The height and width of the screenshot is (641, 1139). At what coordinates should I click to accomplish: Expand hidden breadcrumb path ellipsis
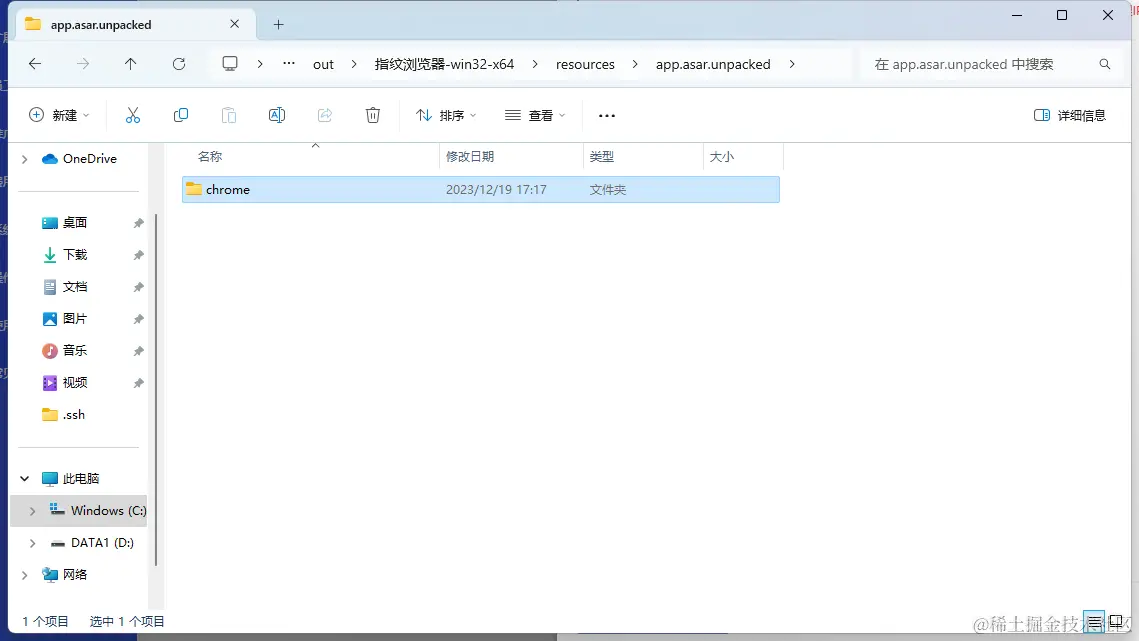coord(289,63)
